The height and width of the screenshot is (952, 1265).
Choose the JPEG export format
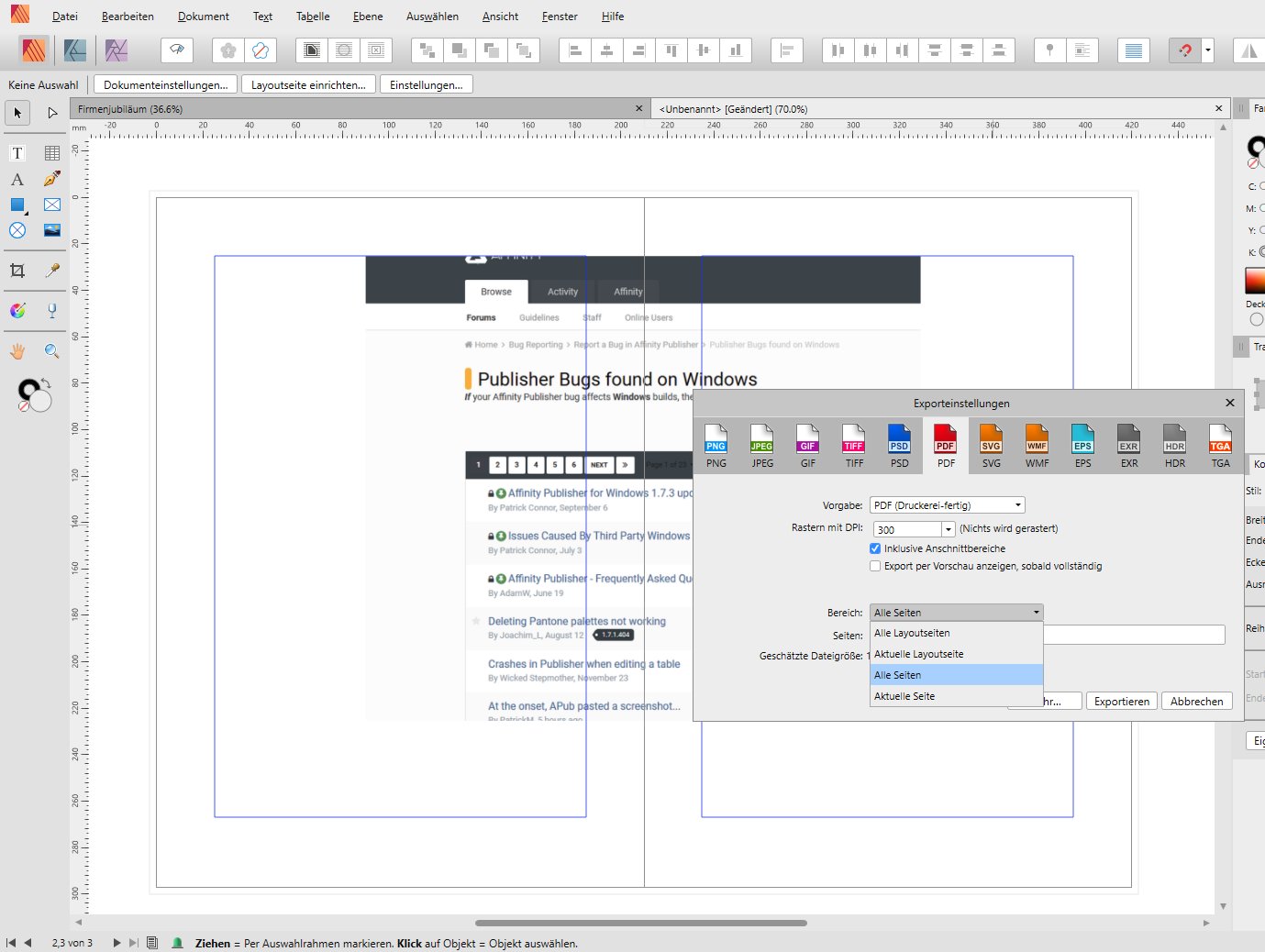pos(762,447)
